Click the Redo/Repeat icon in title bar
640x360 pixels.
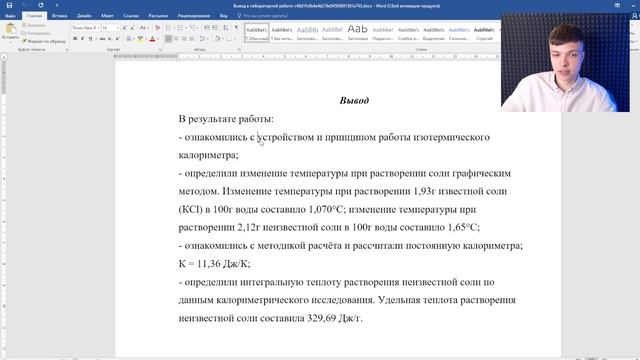40,5
